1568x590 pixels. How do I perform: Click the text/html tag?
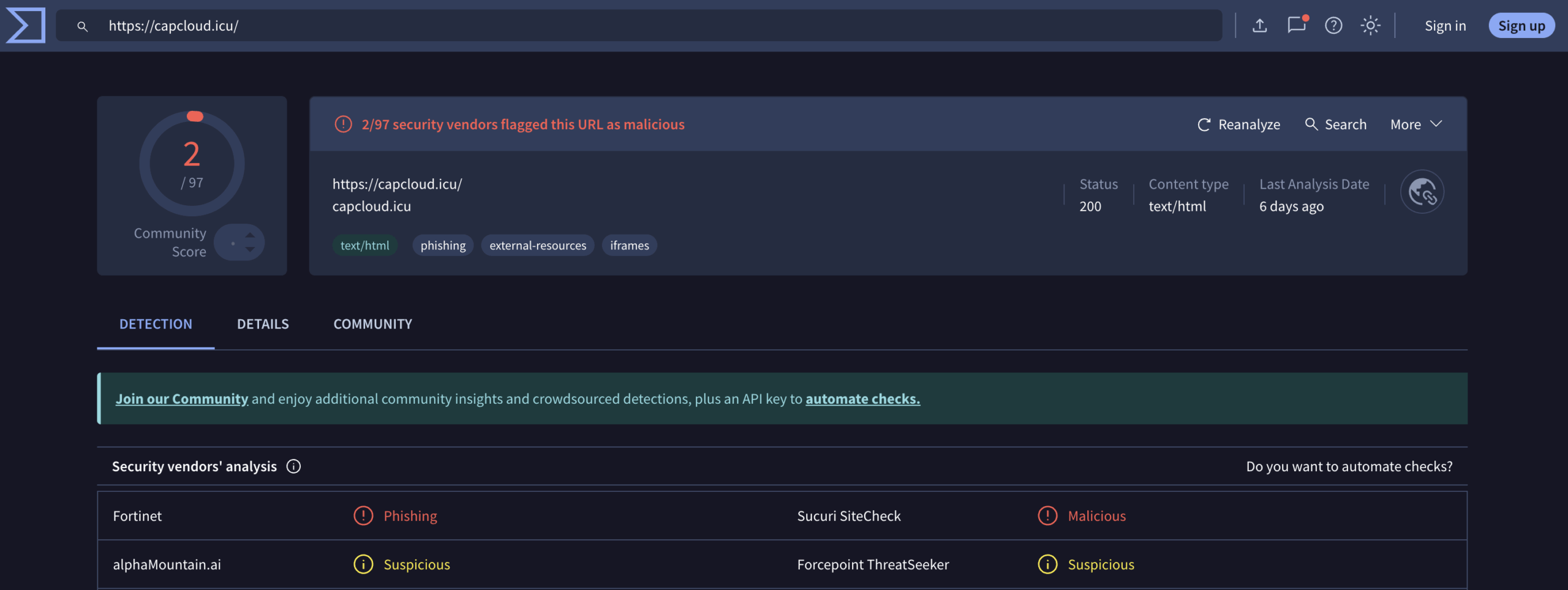coord(364,245)
